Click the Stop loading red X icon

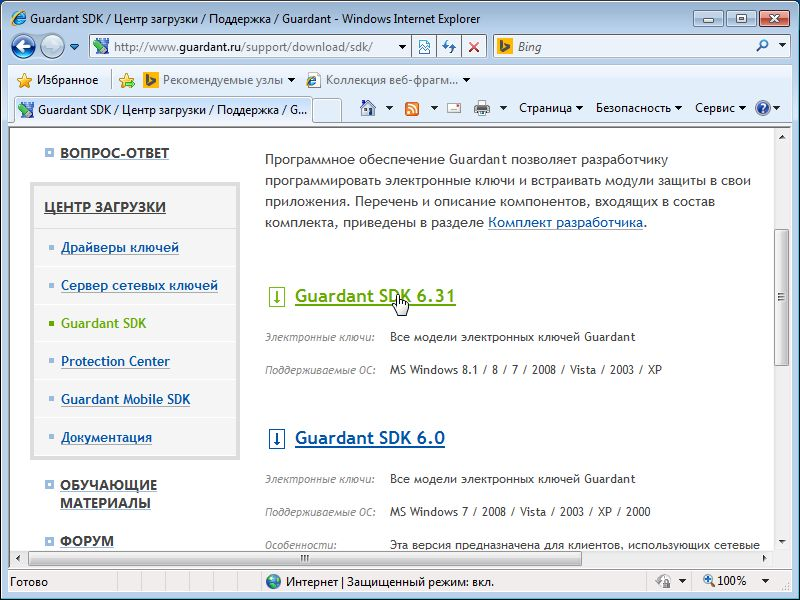point(473,47)
